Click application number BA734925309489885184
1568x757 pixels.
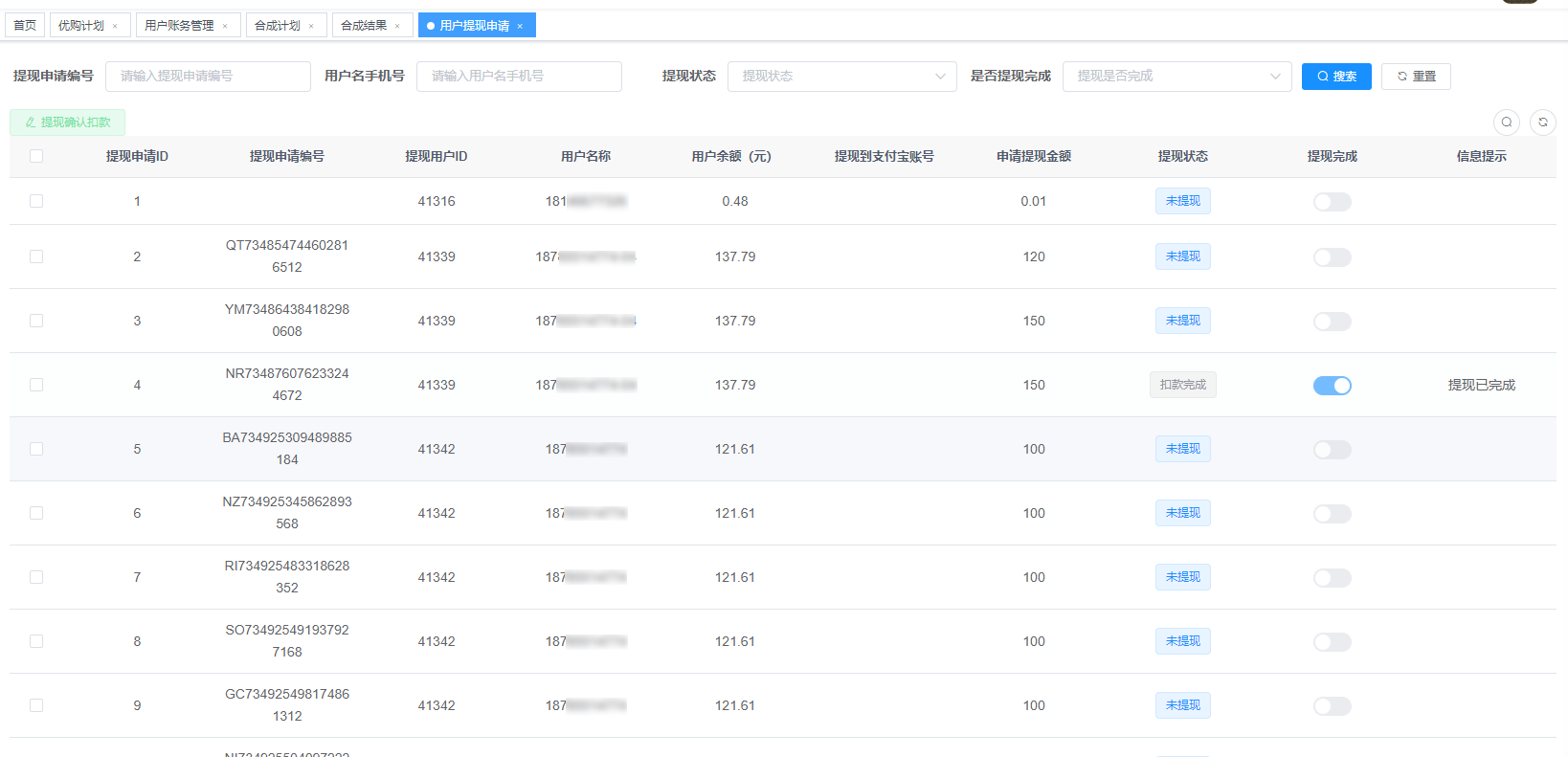[x=287, y=449]
